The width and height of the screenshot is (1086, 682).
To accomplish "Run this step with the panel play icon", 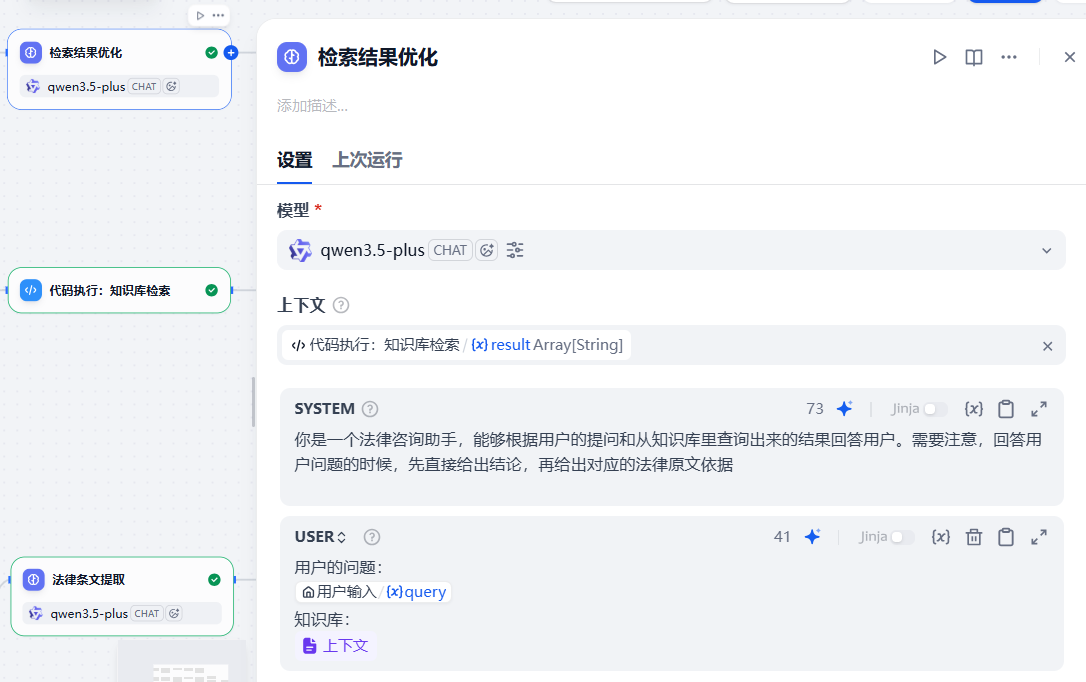I will tap(939, 57).
